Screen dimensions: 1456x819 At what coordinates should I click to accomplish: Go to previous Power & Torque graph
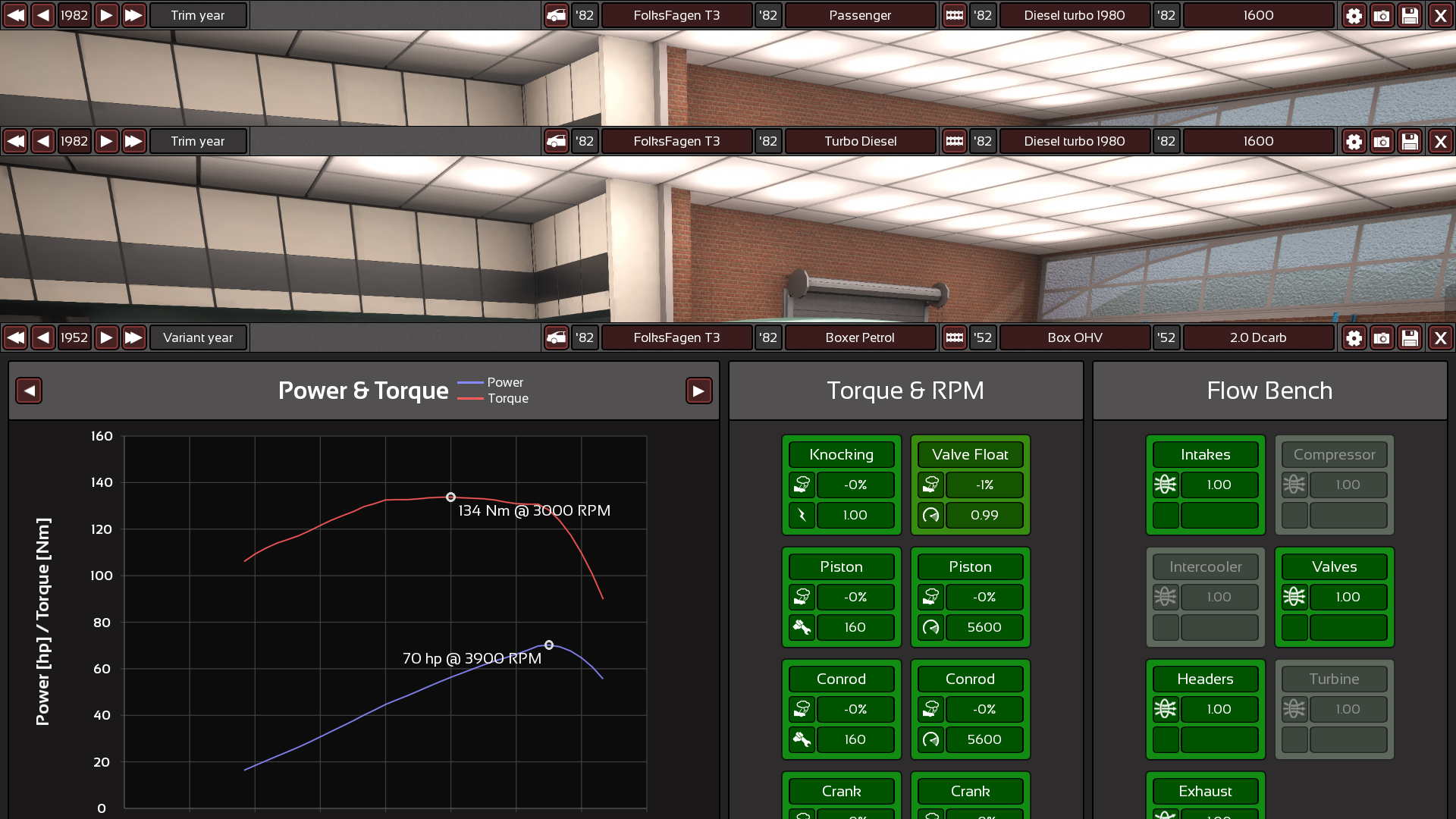pos(29,391)
